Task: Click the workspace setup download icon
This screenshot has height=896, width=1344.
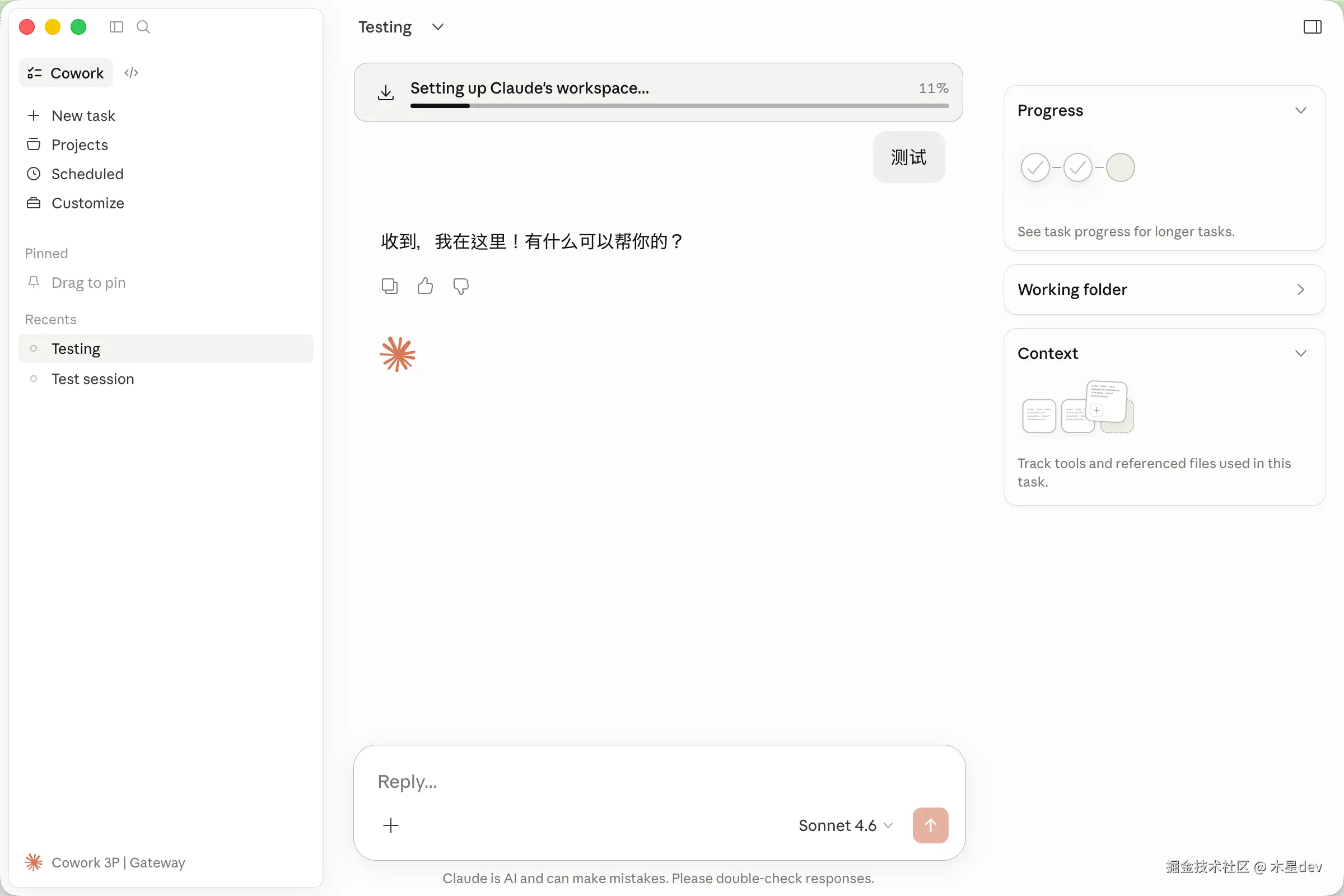Action: (386, 92)
